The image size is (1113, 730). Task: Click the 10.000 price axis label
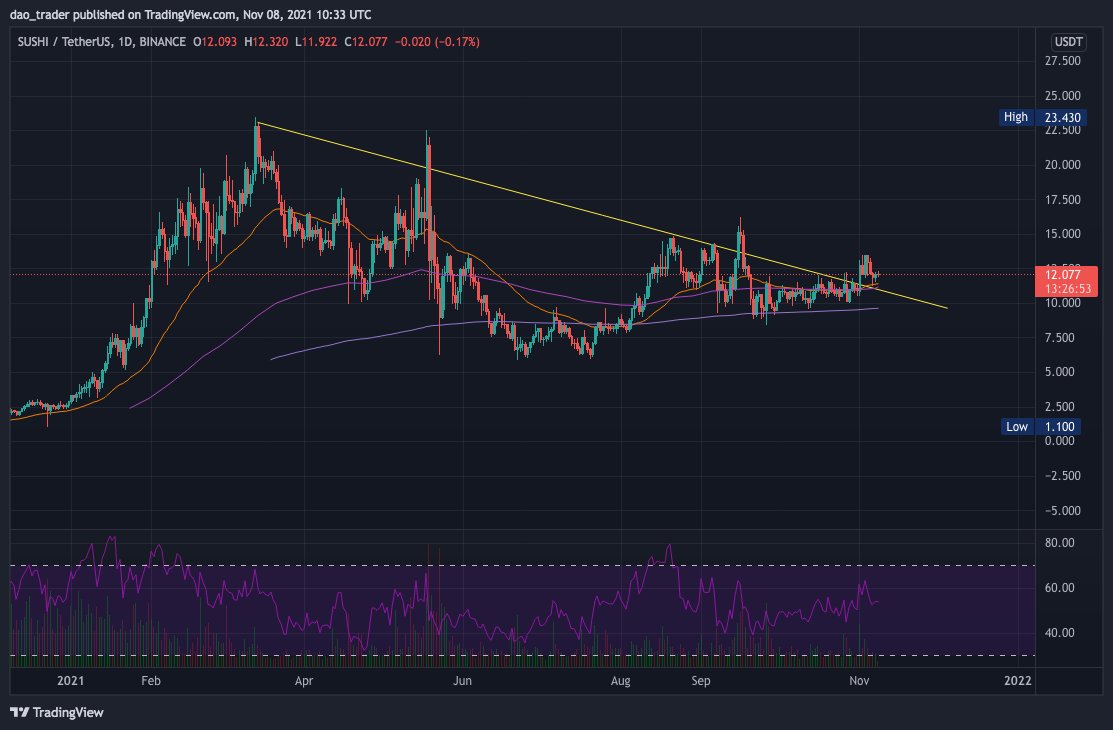pos(1063,303)
